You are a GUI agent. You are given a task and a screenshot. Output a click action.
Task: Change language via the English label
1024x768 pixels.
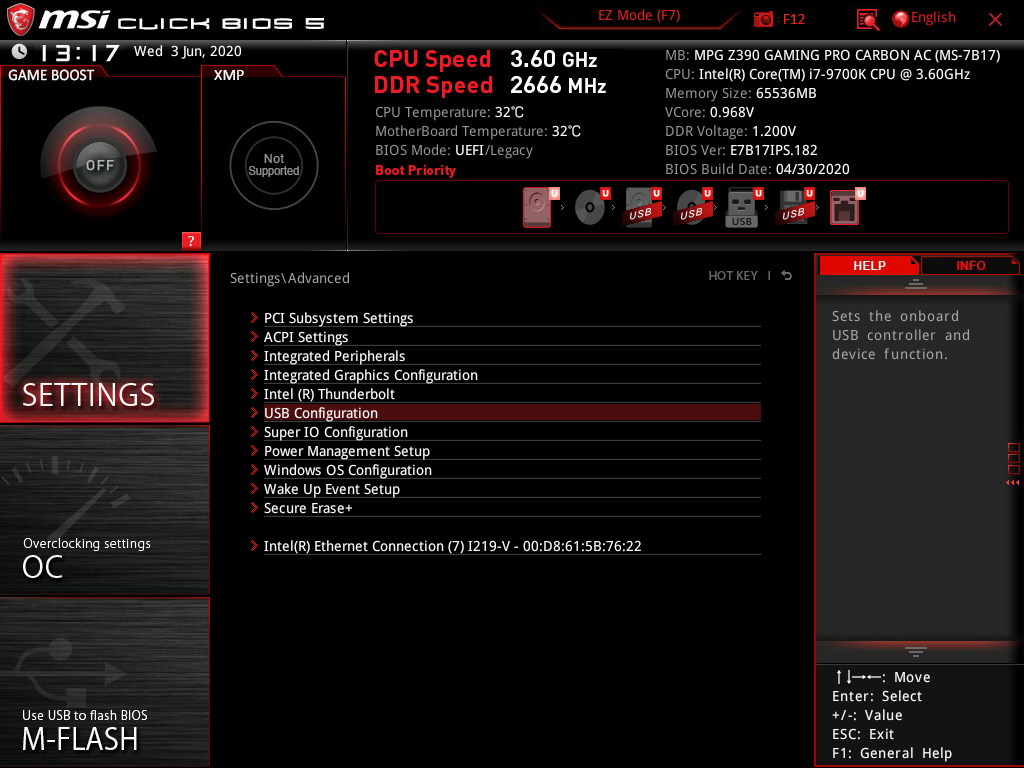click(933, 18)
